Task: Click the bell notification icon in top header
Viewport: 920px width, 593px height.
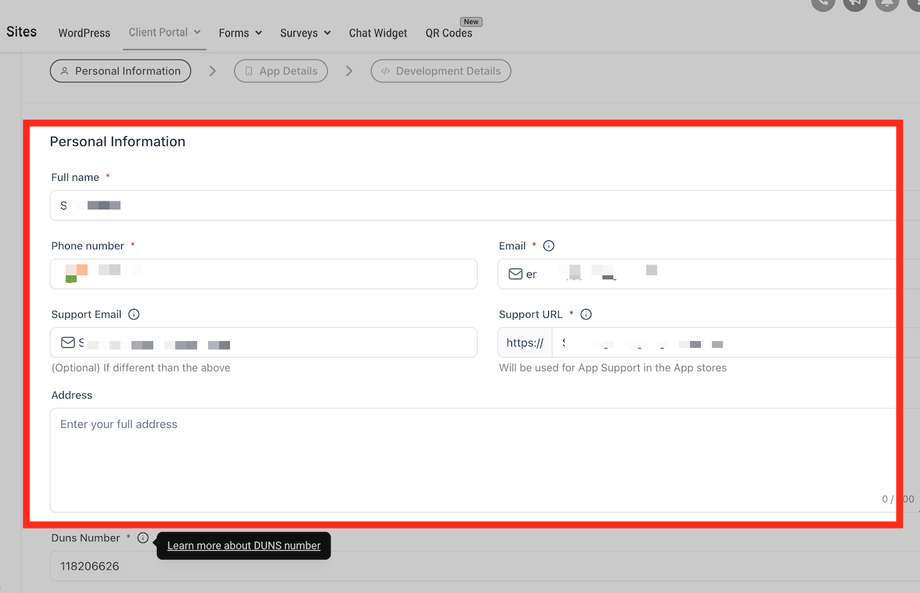Action: (887, 3)
